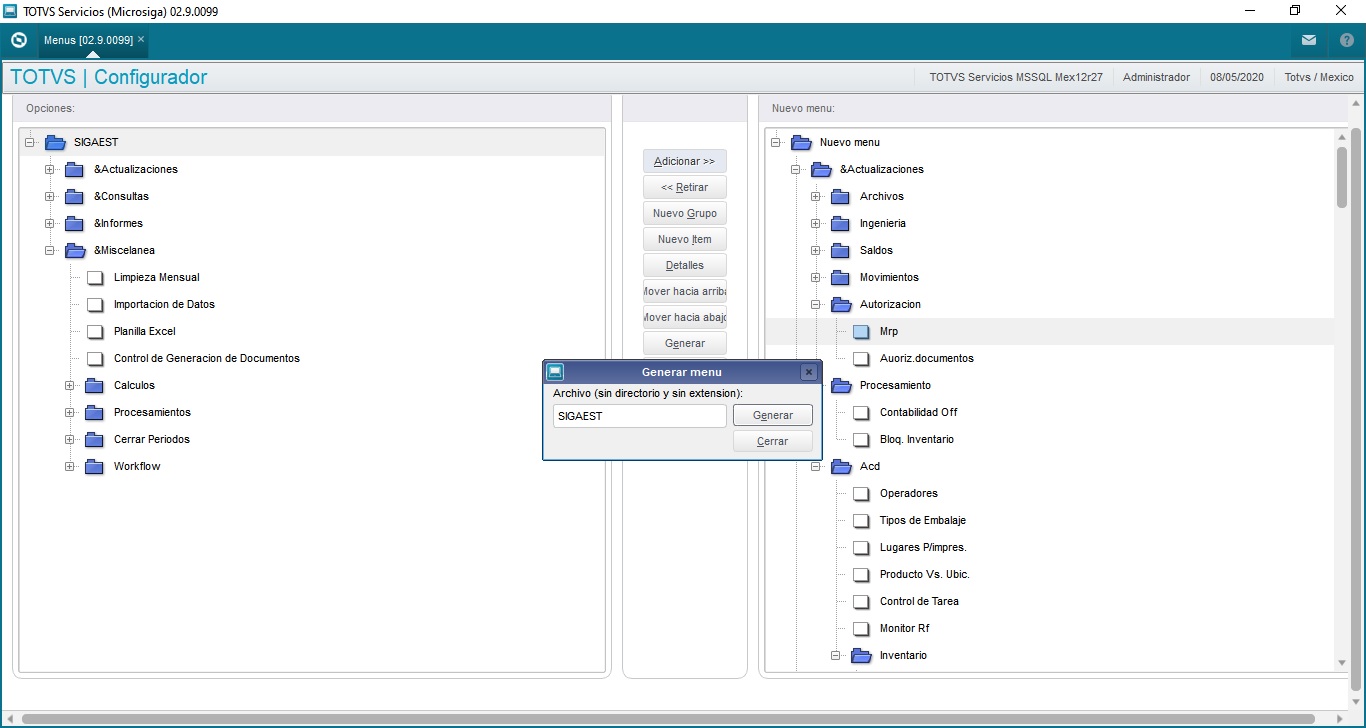Image resolution: width=1366 pixels, height=728 pixels.
Task: Click the Nuevo menu scrollbar down arrow
Action: (1342, 663)
